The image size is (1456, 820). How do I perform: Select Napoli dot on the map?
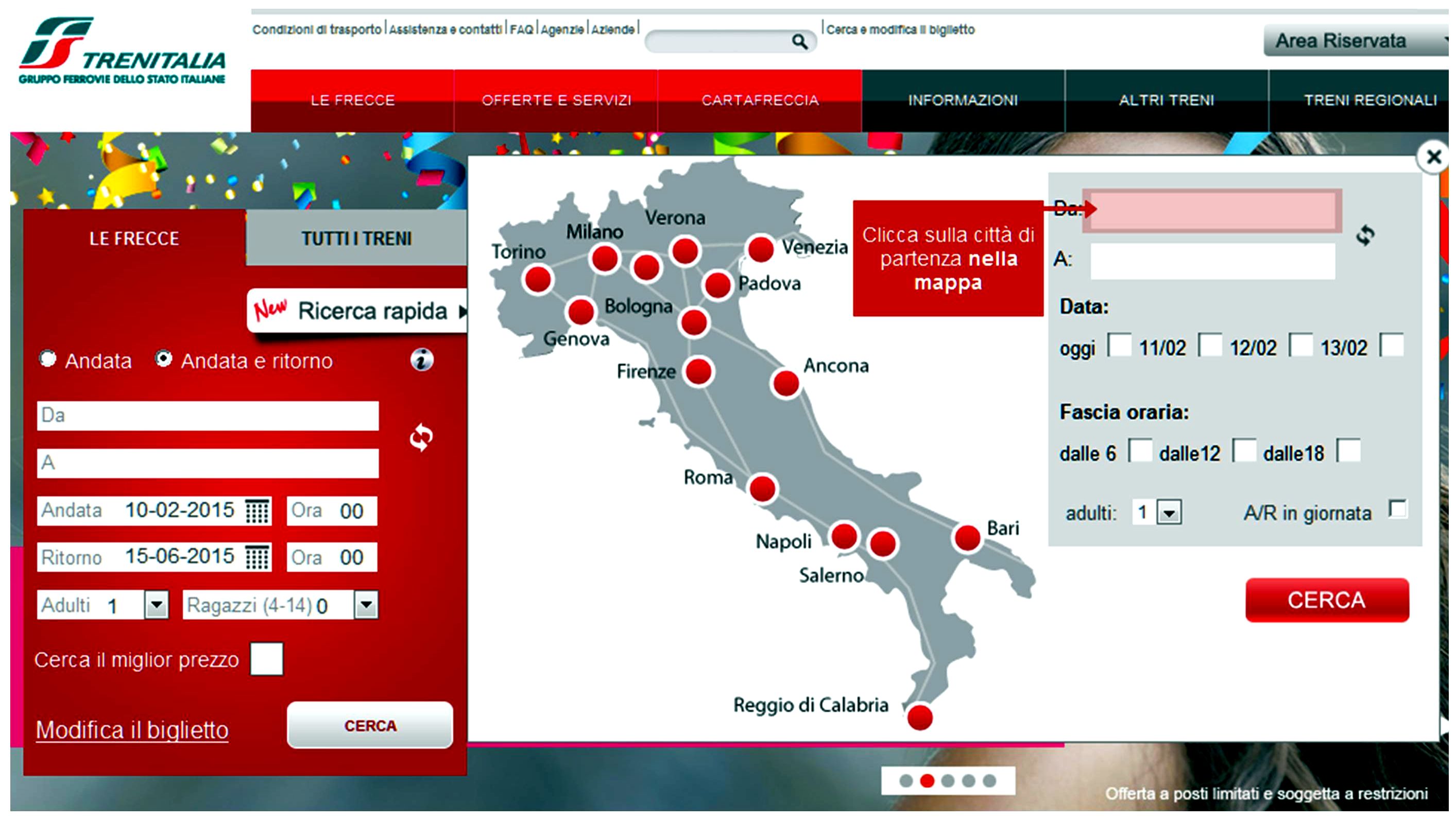[844, 536]
